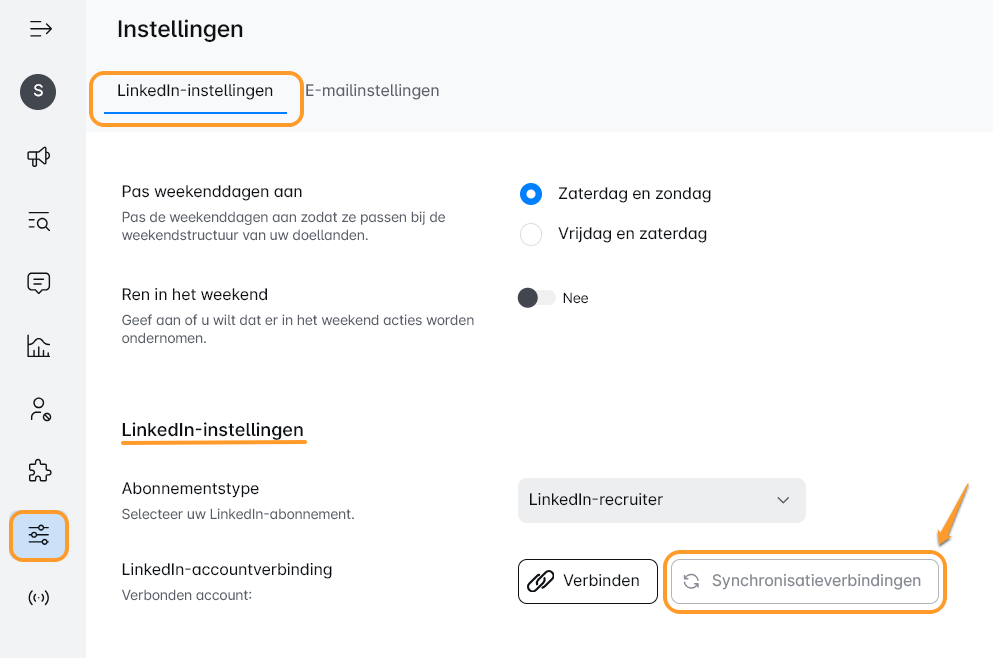Click the Synchronisatieverbindingen button
The image size is (993, 658).
(x=805, y=581)
